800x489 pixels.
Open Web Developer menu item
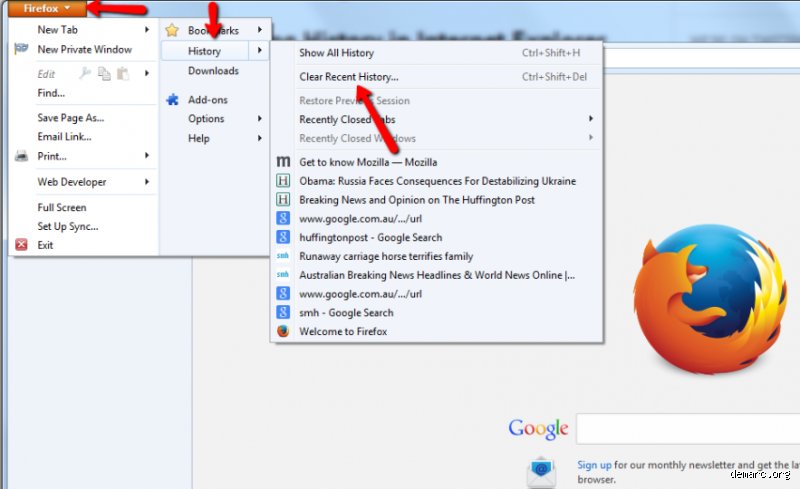(x=72, y=182)
